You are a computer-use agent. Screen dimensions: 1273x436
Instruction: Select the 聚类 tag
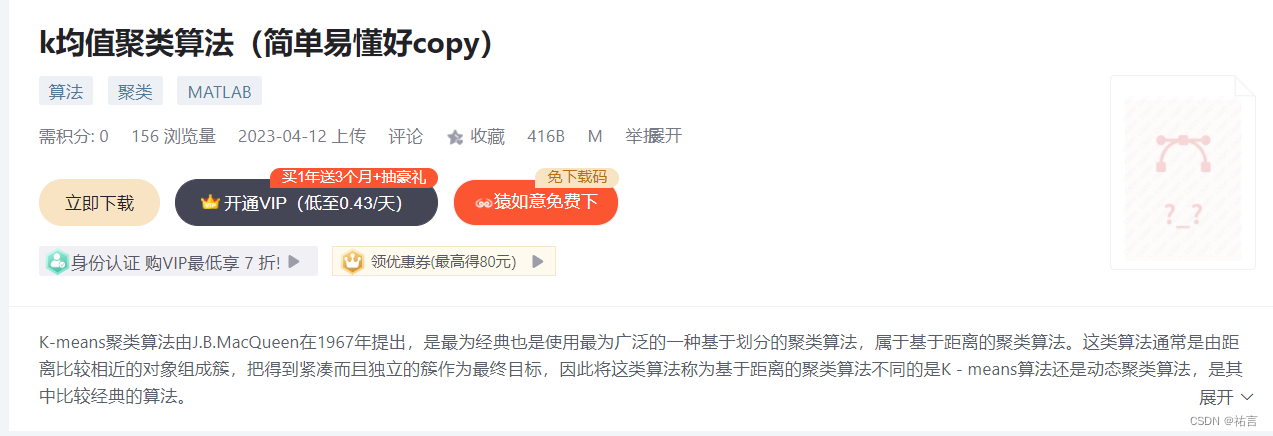point(135,92)
